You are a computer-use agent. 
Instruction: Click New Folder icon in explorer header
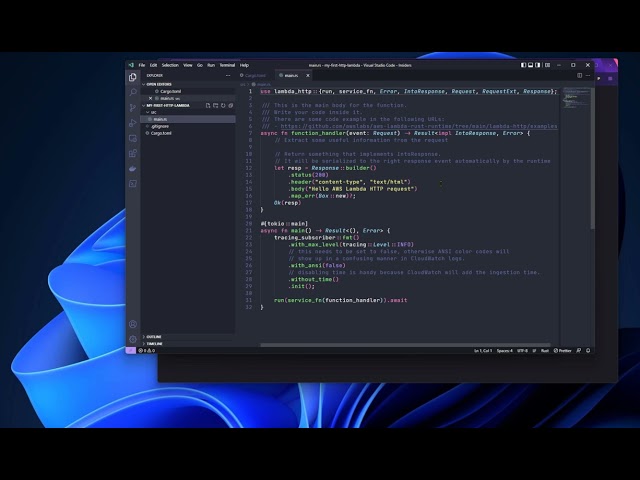coord(216,106)
